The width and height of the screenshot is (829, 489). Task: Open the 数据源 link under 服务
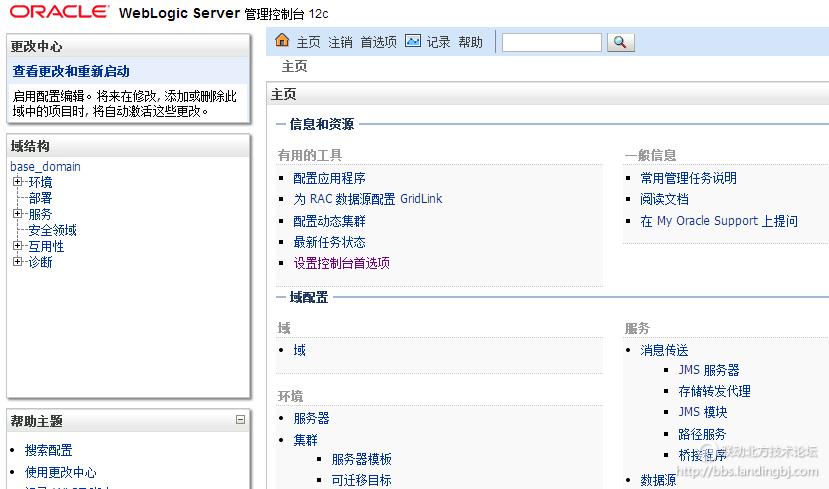(x=658, y=481)
